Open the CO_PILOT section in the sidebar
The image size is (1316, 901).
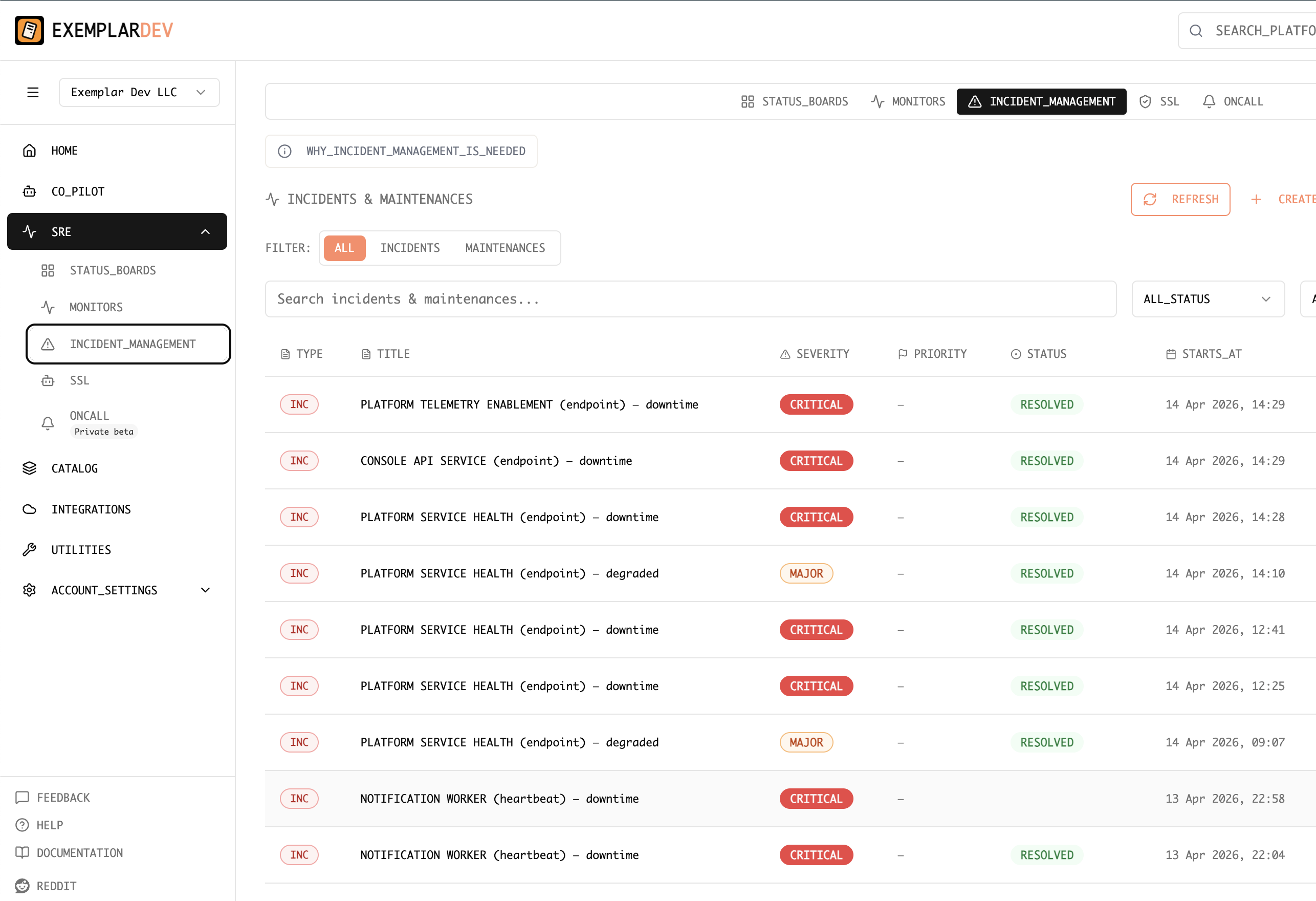(x=78, y=191)
